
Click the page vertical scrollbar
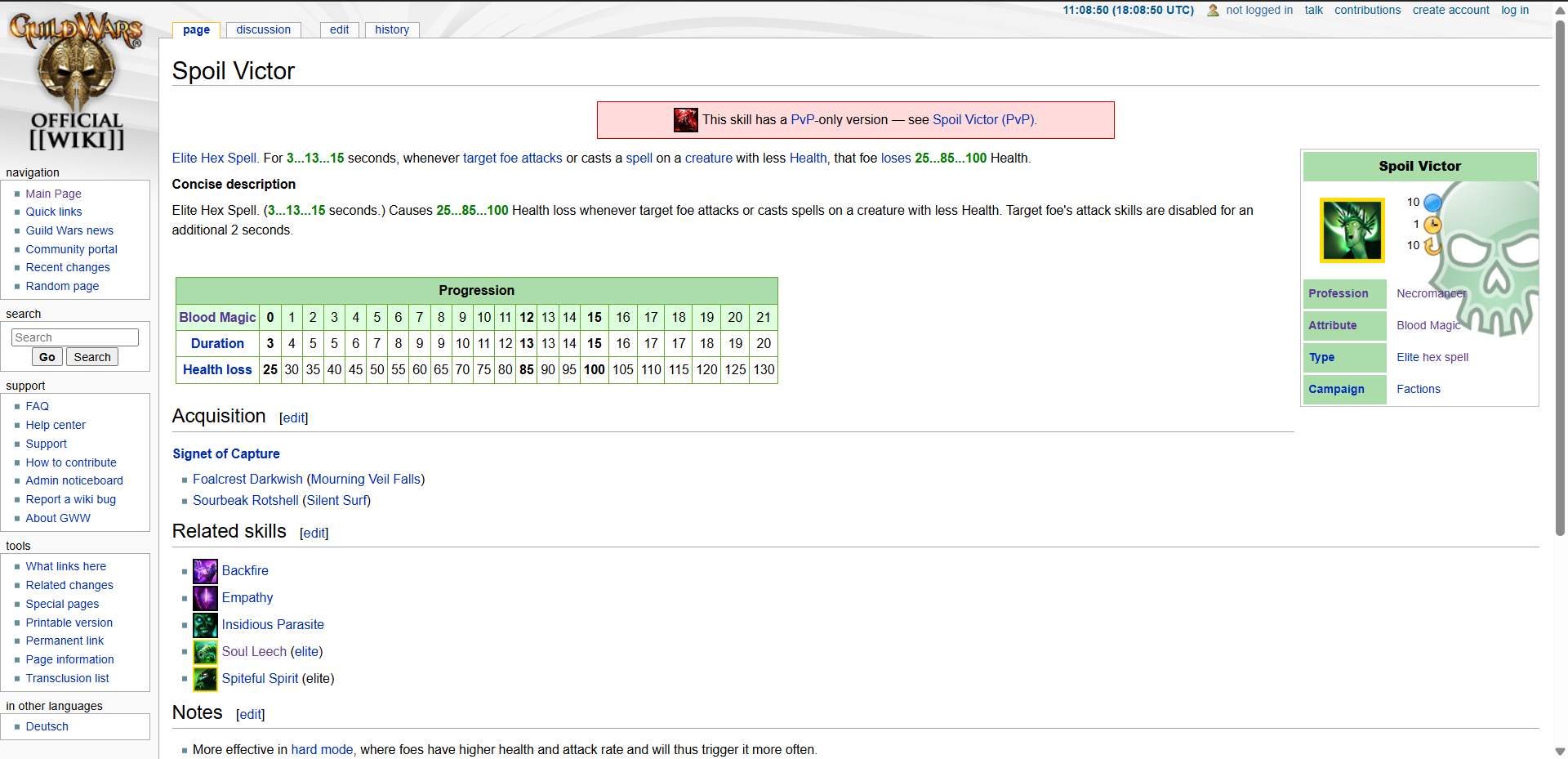pyautogui.click(x=1560, y=278)
